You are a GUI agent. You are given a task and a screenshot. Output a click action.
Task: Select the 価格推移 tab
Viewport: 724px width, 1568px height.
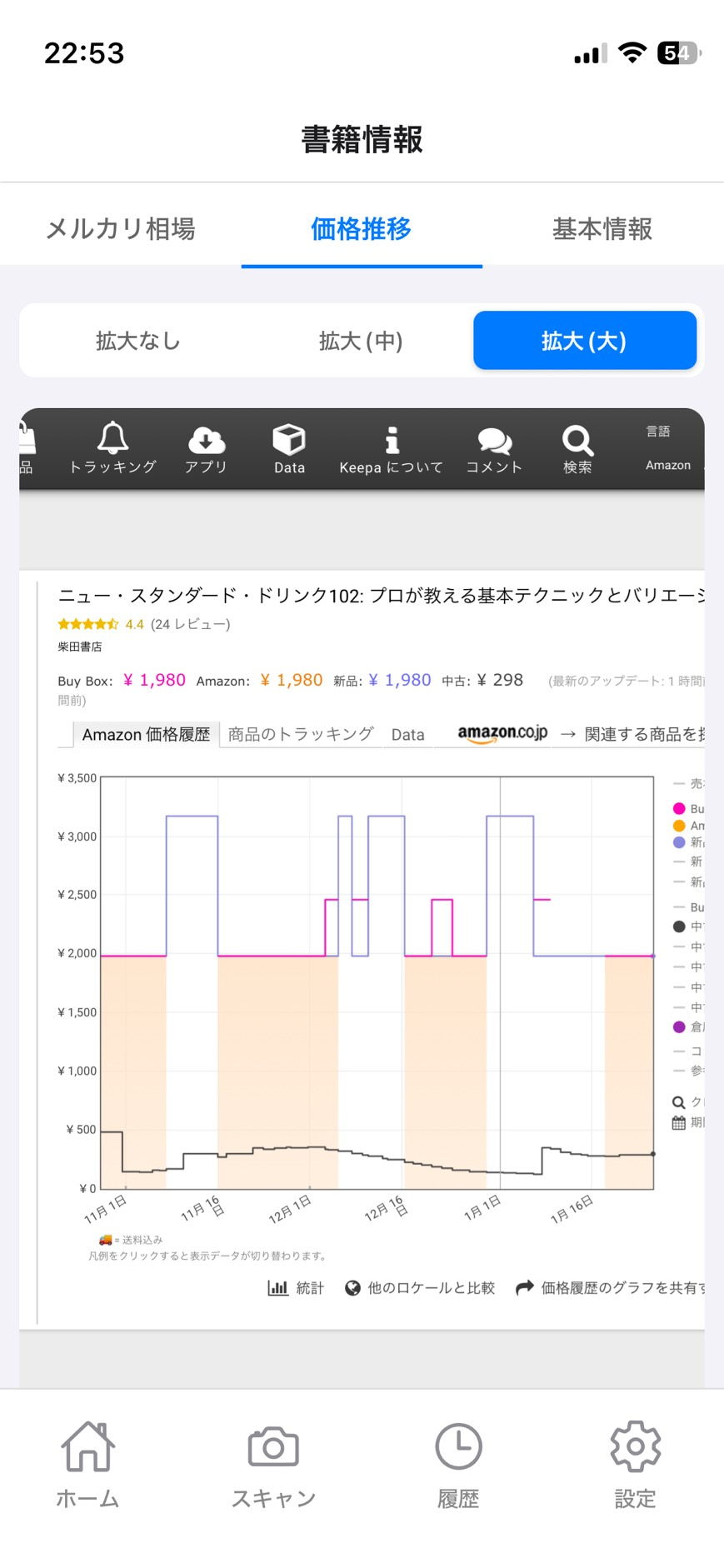point(361,228)
